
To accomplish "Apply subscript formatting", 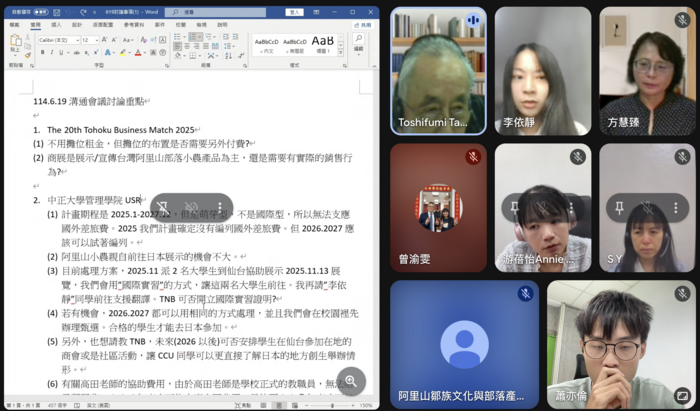I will [x=86, y=53].
